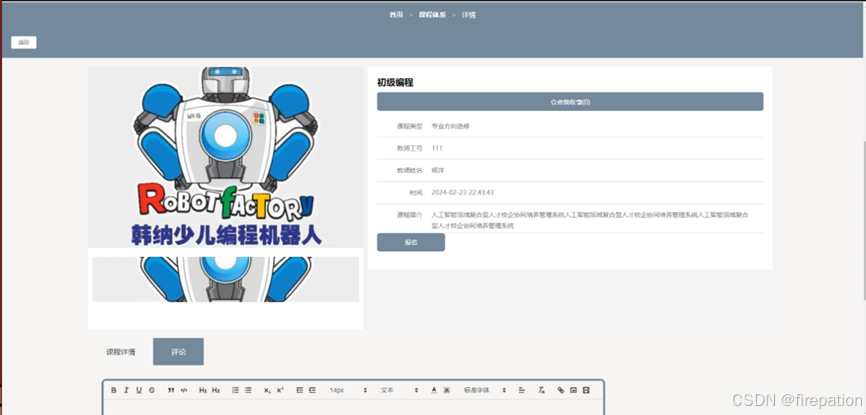Open the text alignment option
The width and height of the screenshot is (866, 415).
click(x=521, y=390)
